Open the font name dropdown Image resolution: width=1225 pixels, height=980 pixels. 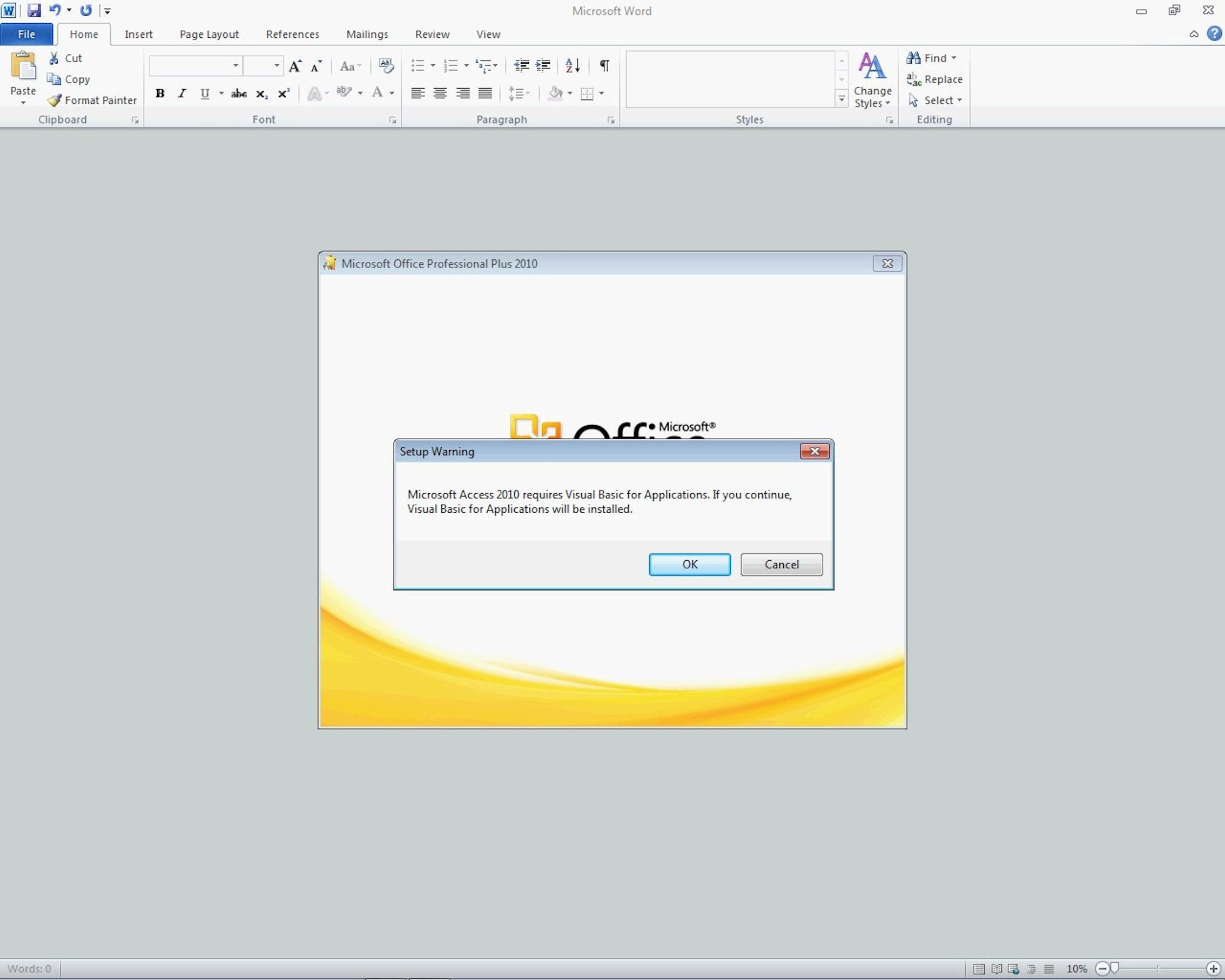click(x=235, y=66)
